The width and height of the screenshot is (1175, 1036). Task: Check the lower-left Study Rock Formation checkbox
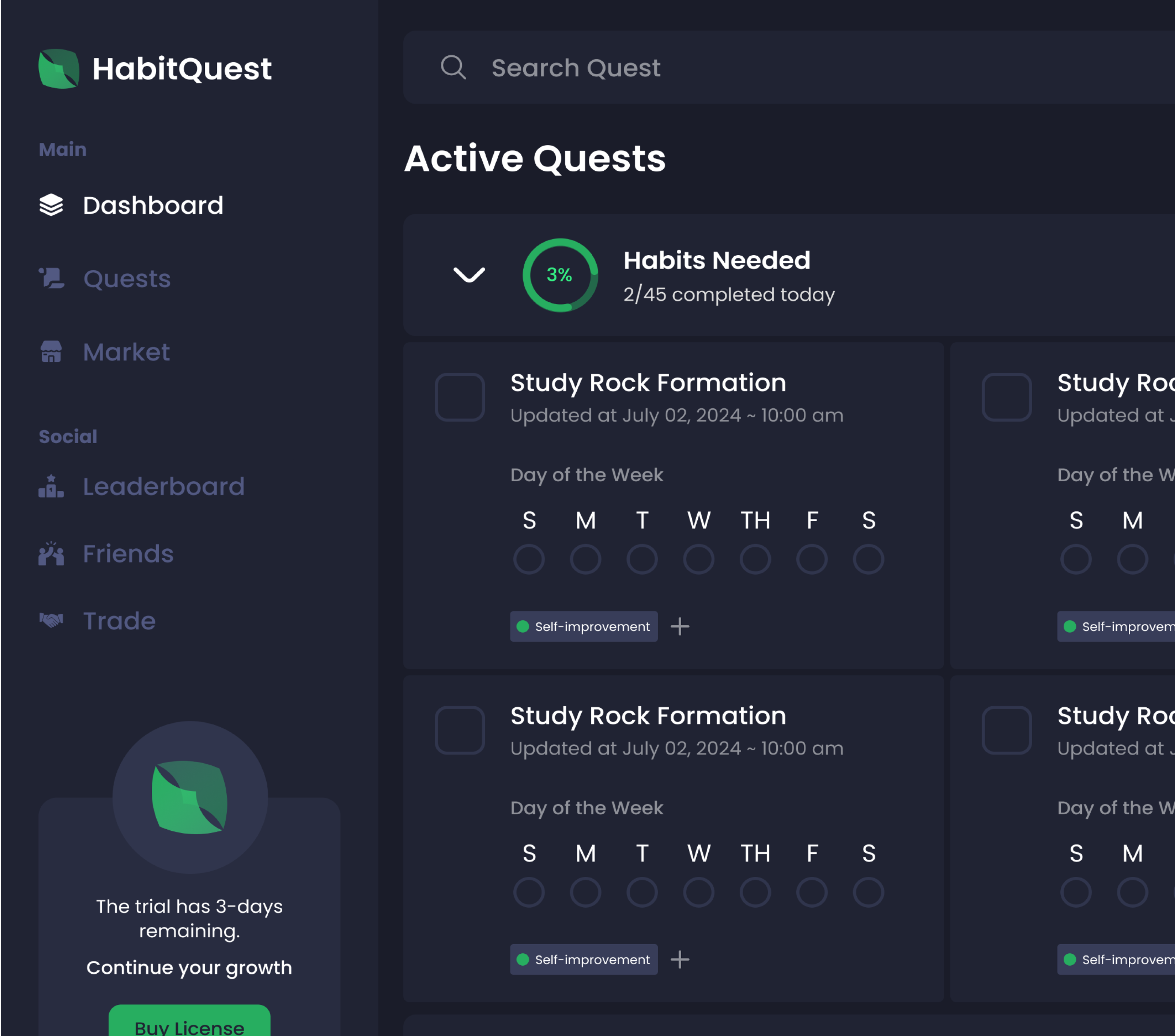point(459,730)
